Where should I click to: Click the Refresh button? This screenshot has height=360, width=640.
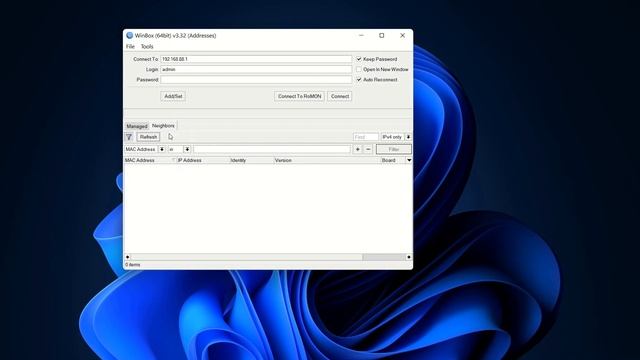148,137
